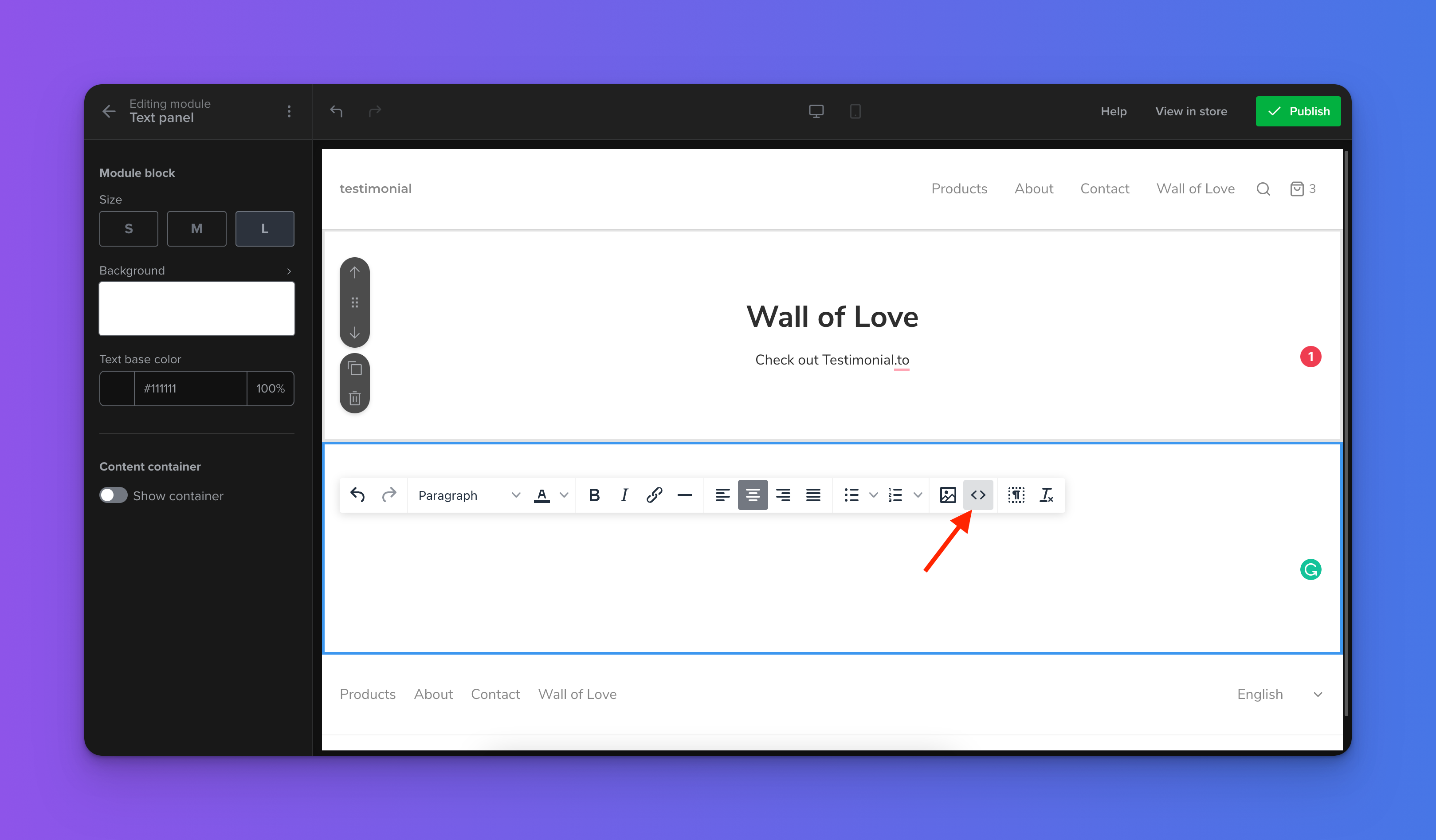This screenshot has height=840, width=1436.
Task: Open the shopping cart
Action: click(1303, 188)
